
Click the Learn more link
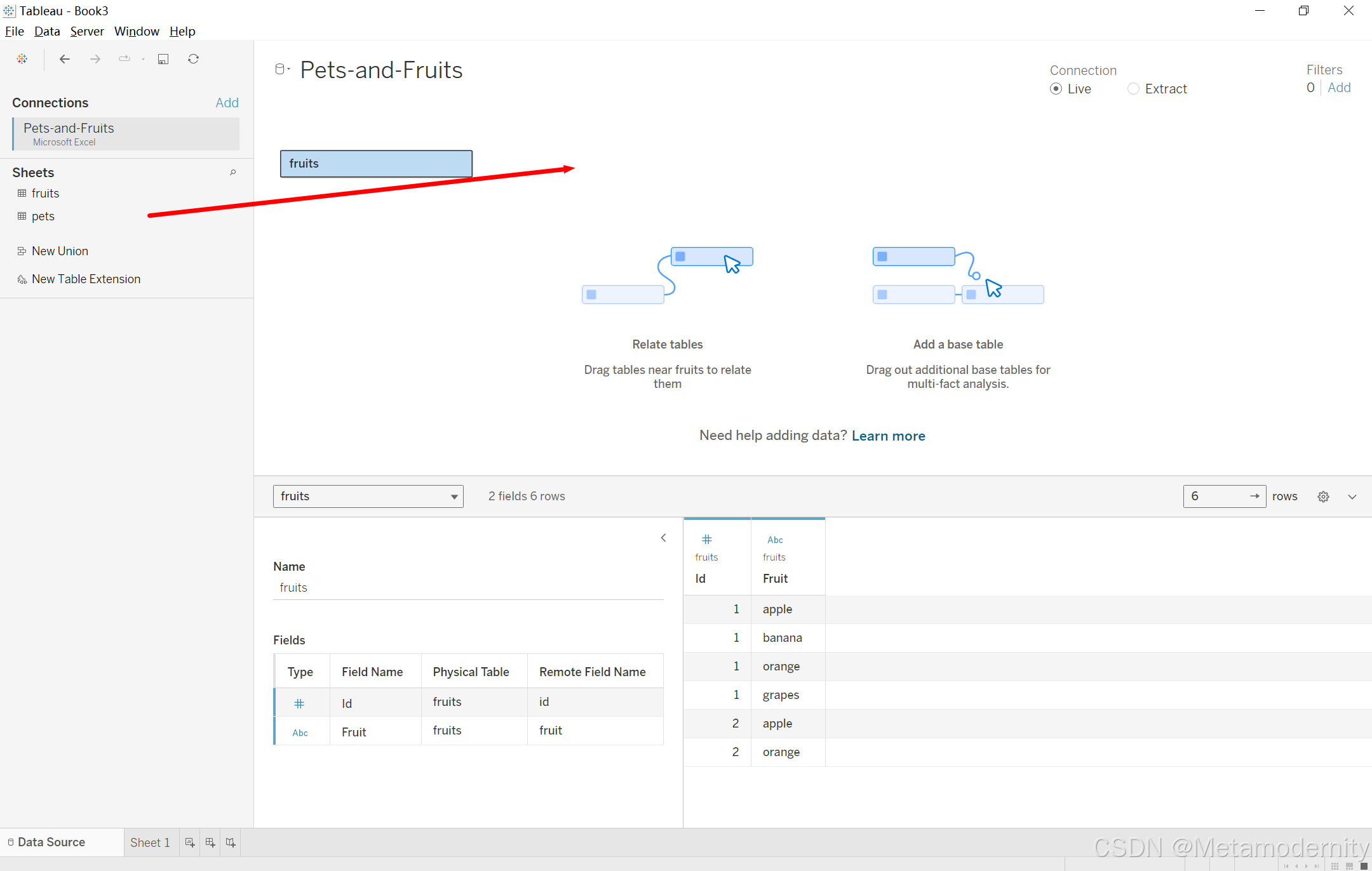[x=888, y=435]
